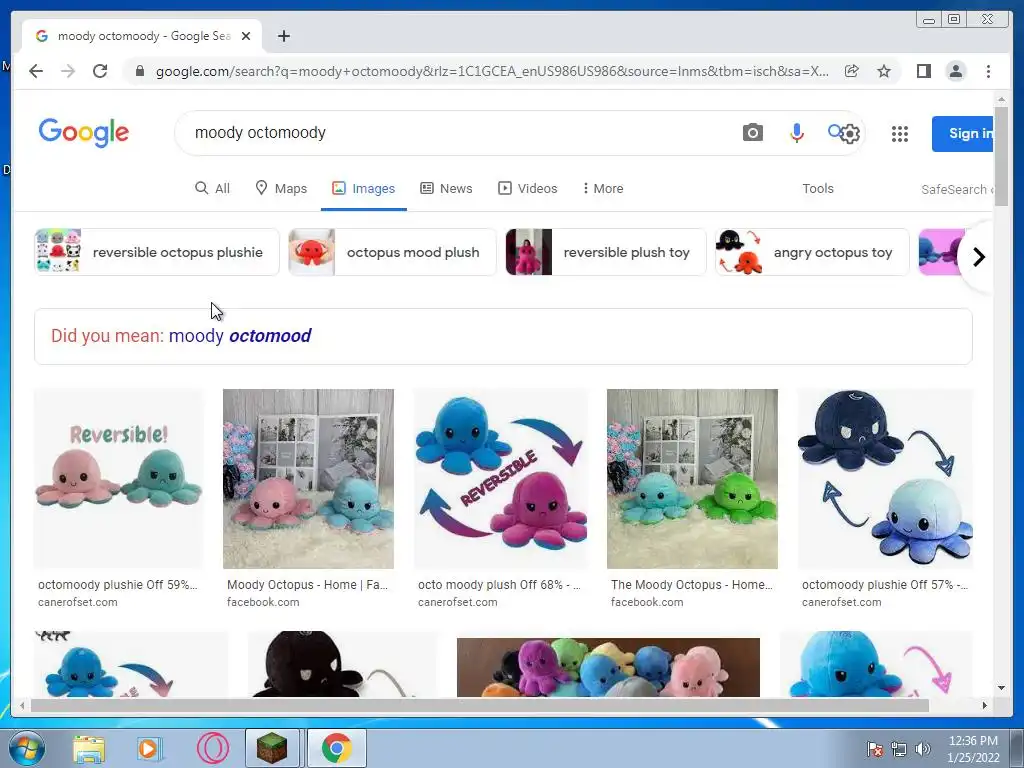Open the octomoody plushie Off 59% link
Screen dimensions: 1024x768
tap(118, 584)
